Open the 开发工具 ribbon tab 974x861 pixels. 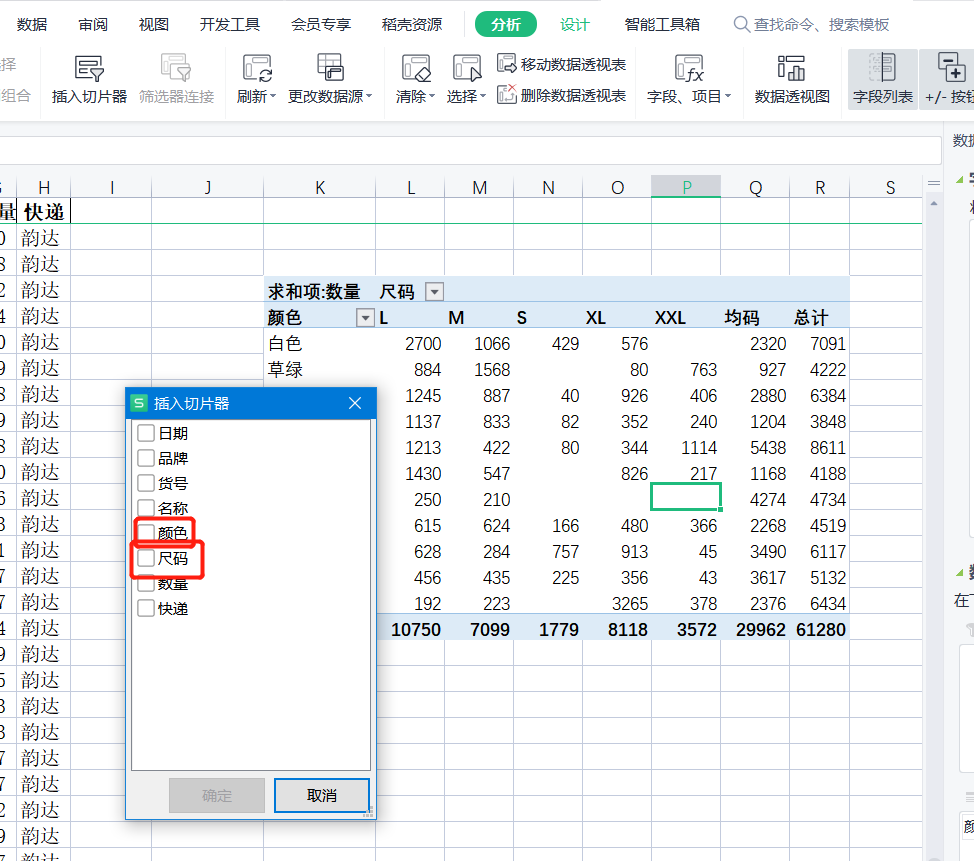(230, 24)
